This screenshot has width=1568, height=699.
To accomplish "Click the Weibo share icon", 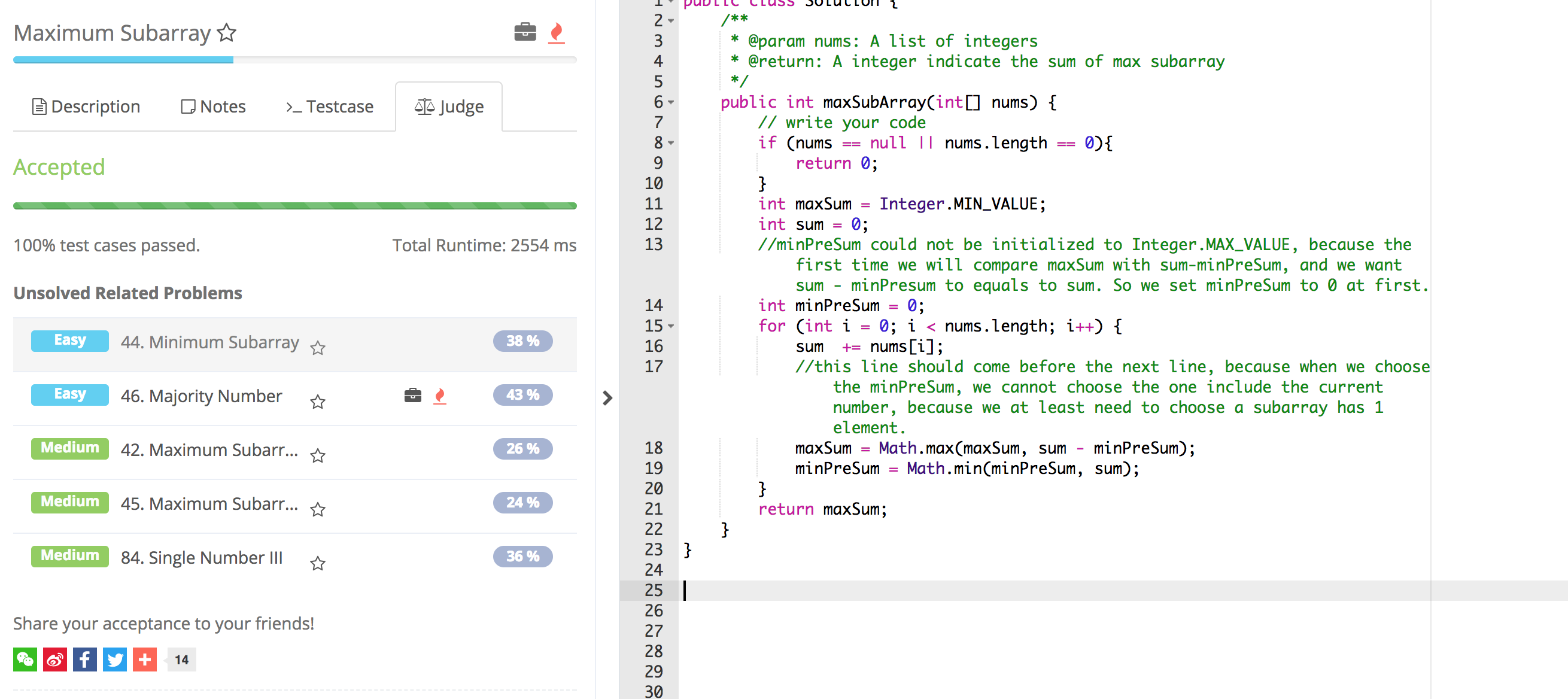I will [x=53, y=659].
